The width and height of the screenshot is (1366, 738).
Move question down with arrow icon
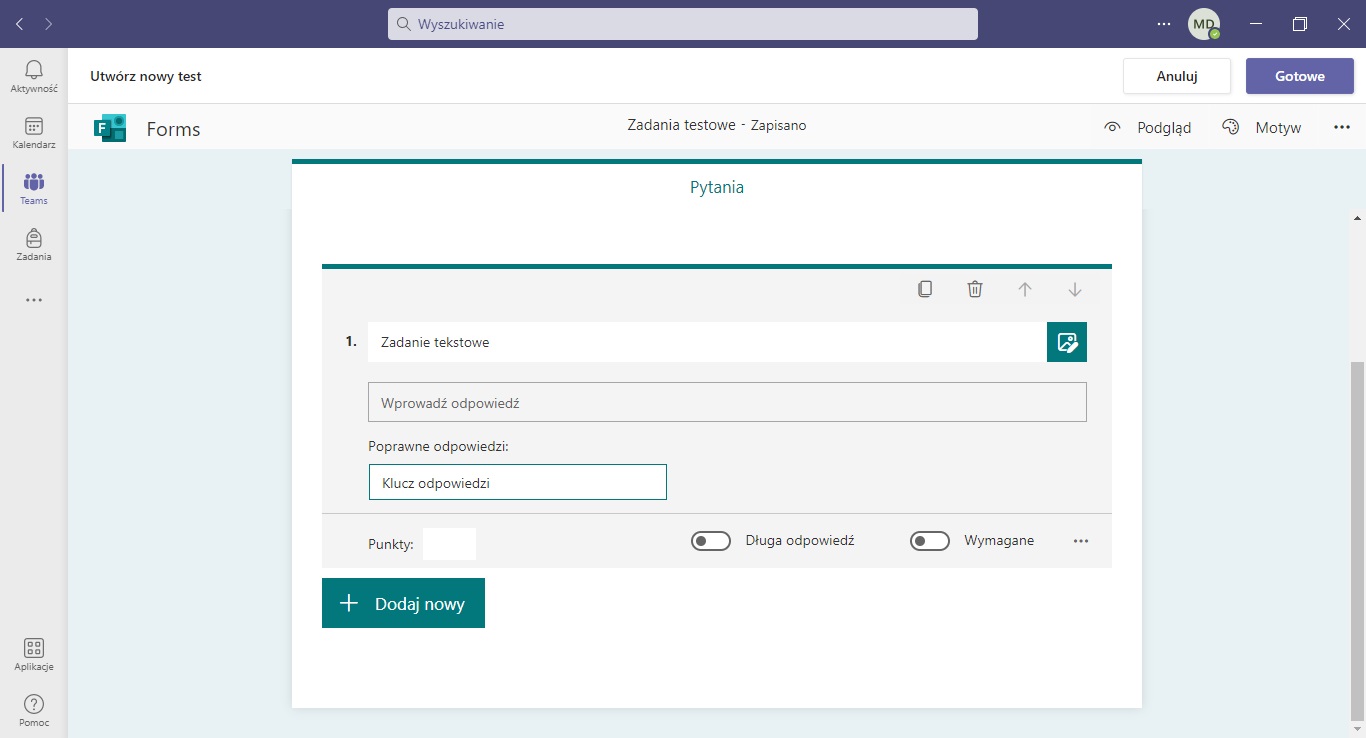(1075, 289)
